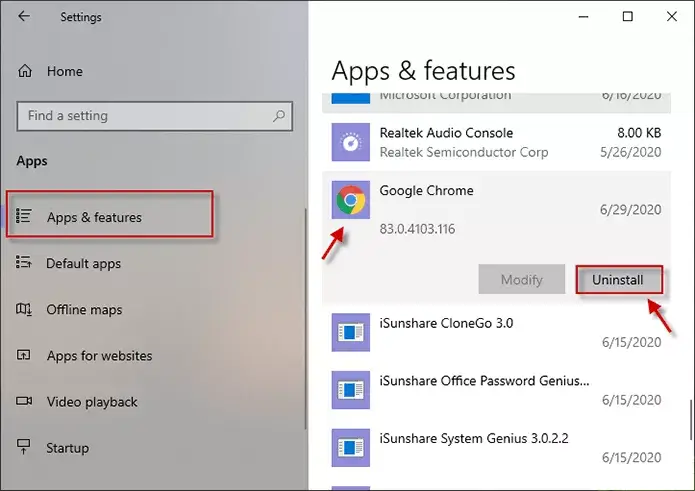695x491 pixels.
Task: Click the Apps for websites icon
Action: click(23, 355)
